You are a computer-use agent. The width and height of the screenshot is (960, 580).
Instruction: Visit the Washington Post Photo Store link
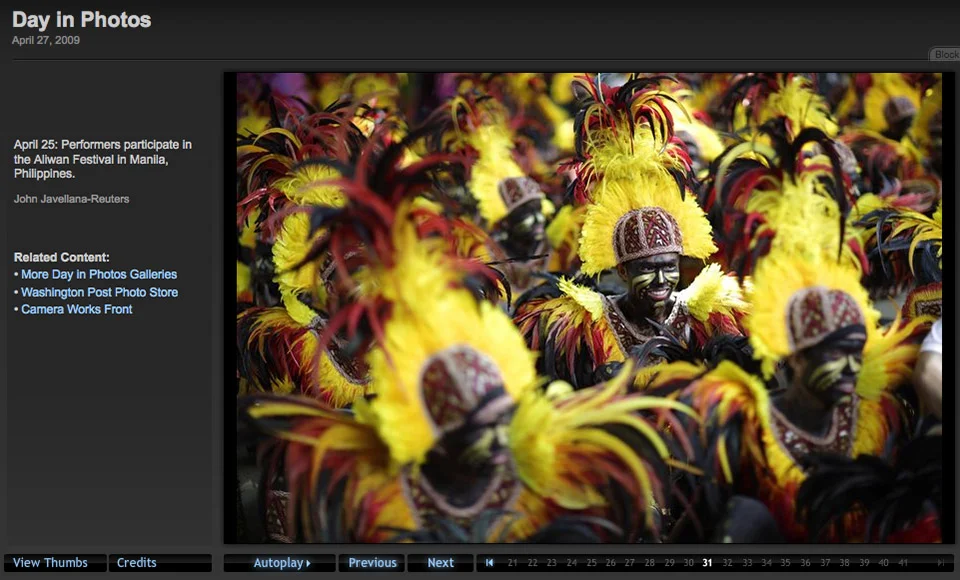[x=100, y=292]
